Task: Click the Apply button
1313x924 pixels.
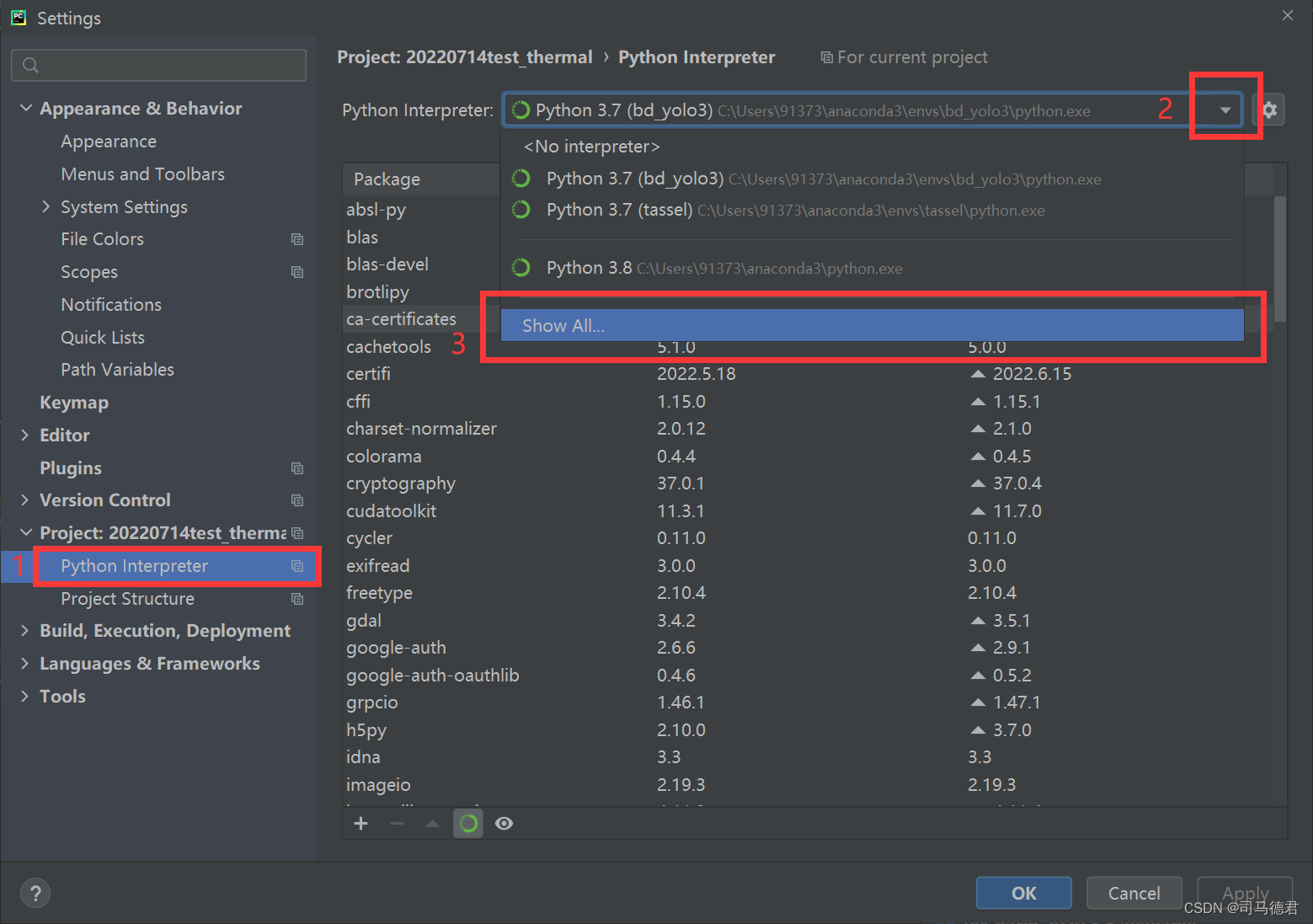Action: (1245, 893)
